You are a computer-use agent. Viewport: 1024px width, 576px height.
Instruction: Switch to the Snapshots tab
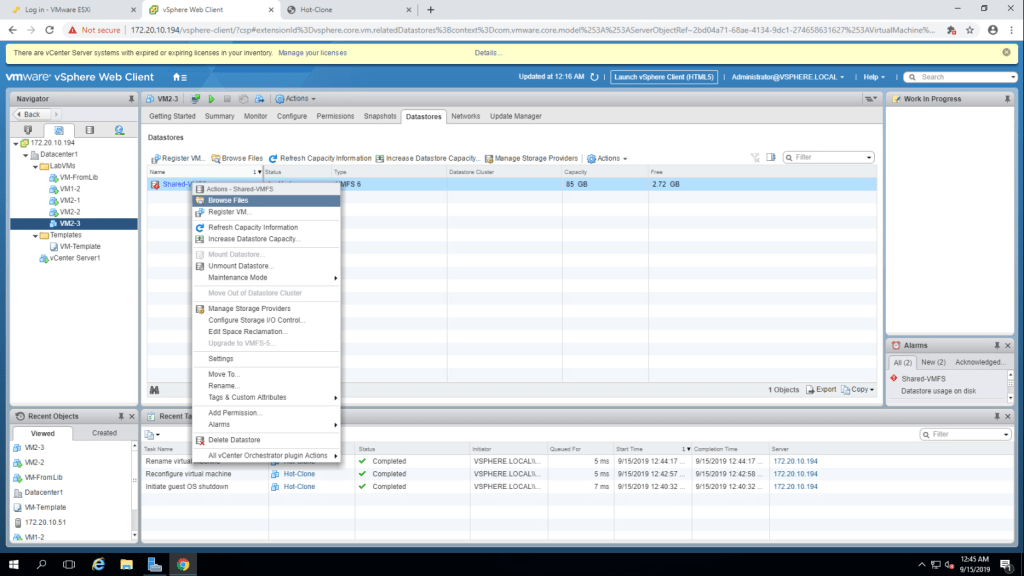pyautogui.click(x=380, y=116)
